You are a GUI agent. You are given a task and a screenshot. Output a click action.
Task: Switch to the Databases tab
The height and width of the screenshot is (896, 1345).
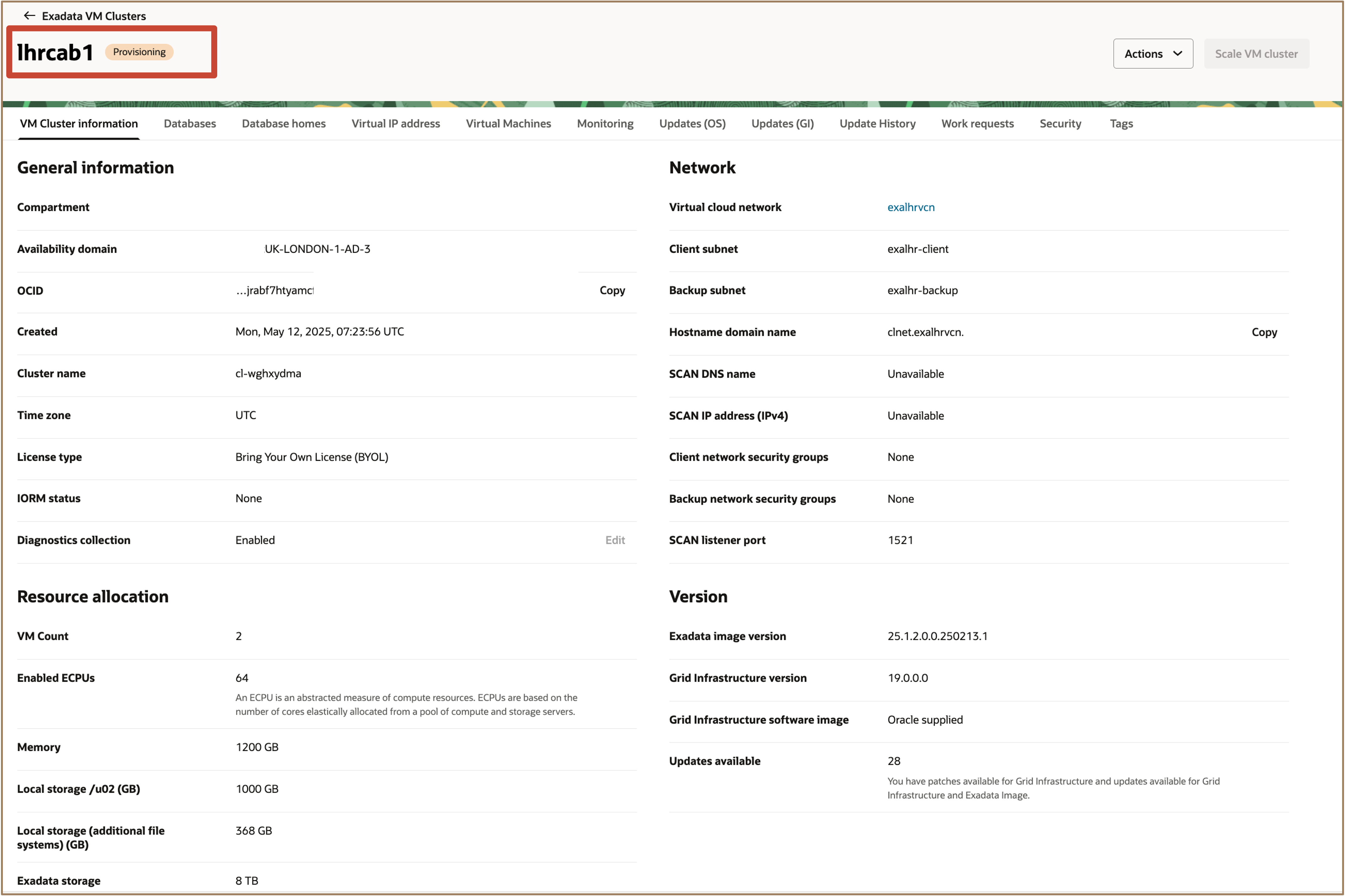(190, 123)
